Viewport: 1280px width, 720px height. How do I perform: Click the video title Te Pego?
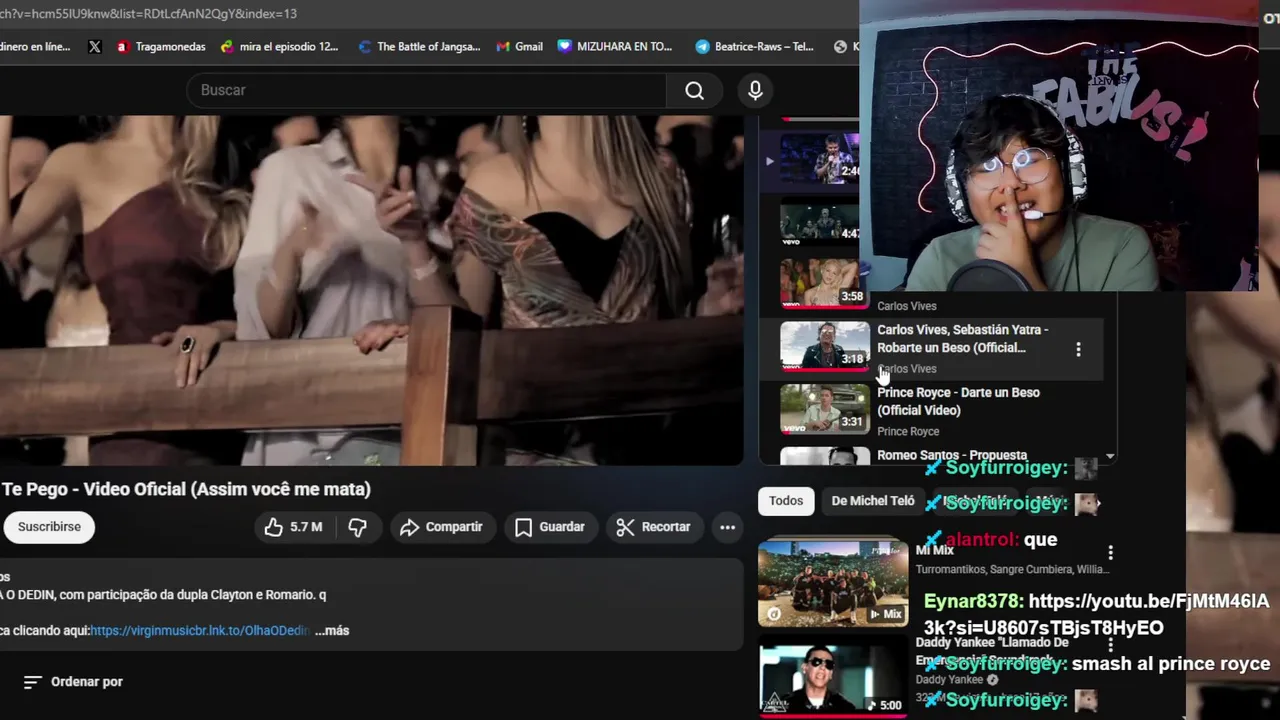tap(186, 489)
